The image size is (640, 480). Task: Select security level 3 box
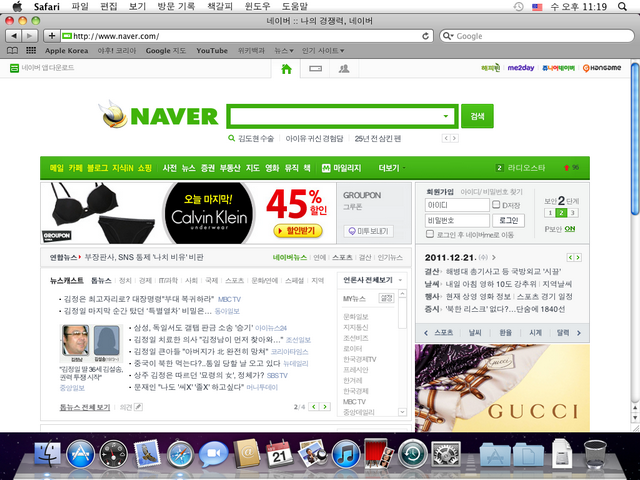pyautogui.click(x=573, y=213)
